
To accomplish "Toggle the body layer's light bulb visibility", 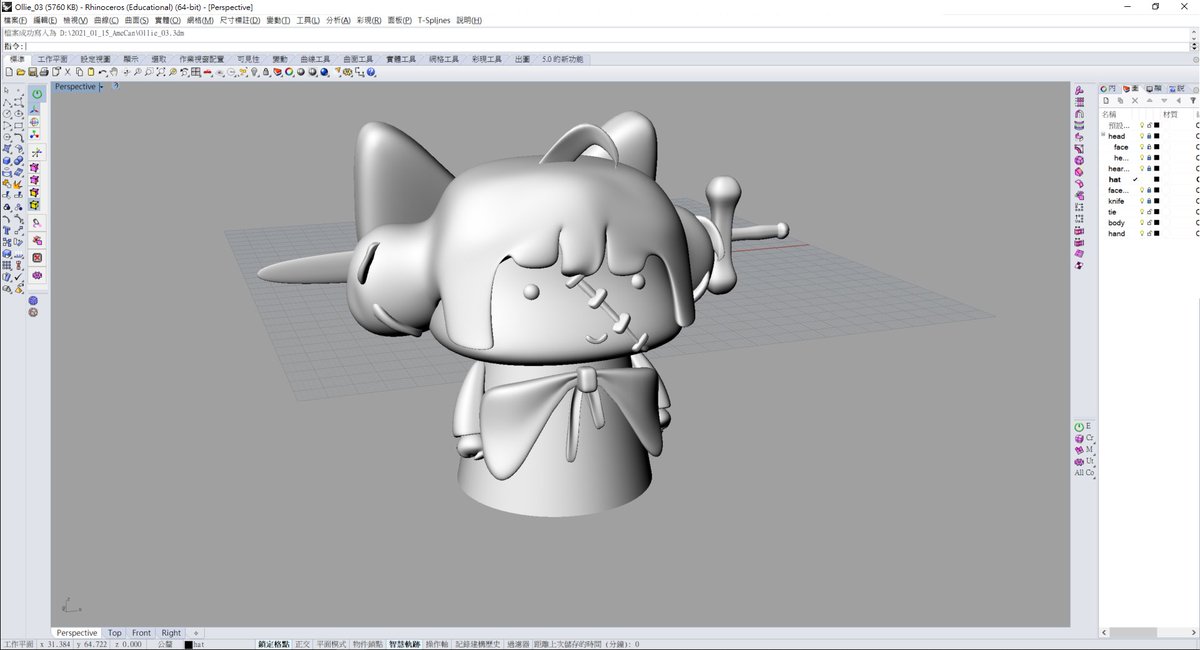I will (x=1142, y=223).
